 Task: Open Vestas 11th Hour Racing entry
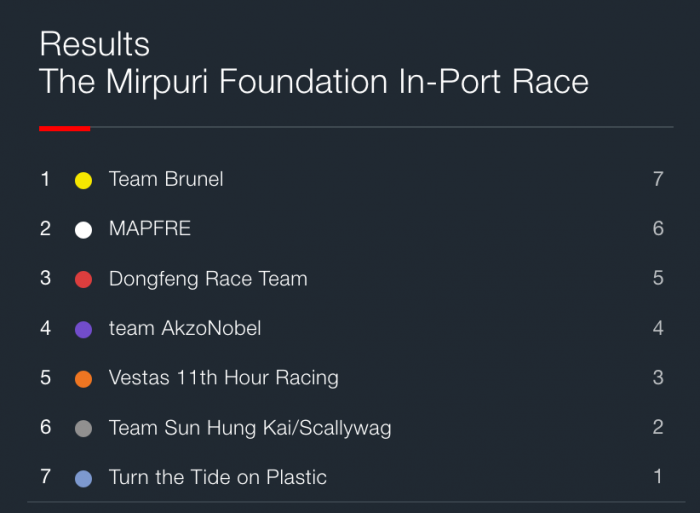(224, 378)
